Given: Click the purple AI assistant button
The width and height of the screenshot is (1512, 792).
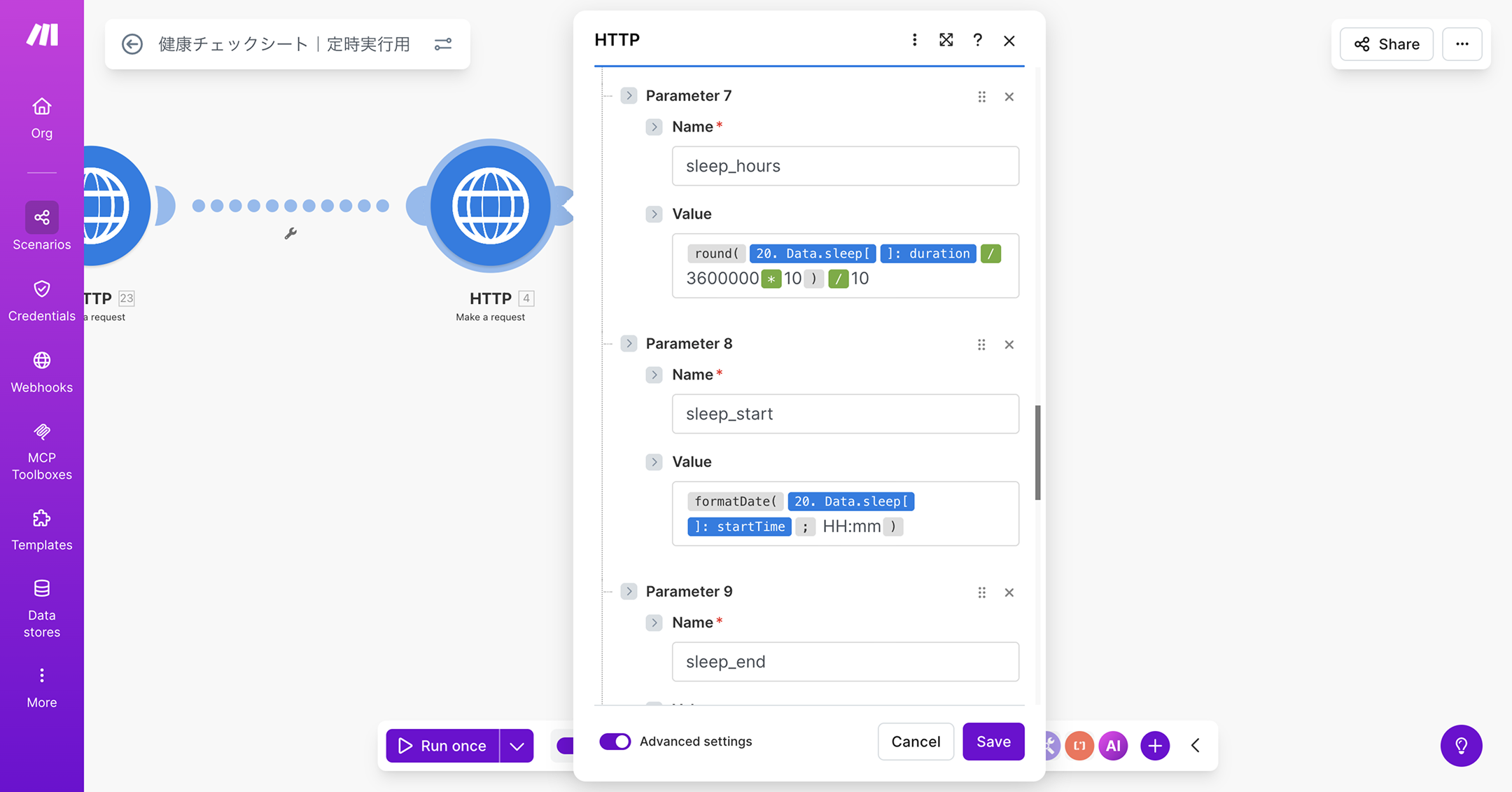Looking at the screenshot, I should [x=1113, y=746].
